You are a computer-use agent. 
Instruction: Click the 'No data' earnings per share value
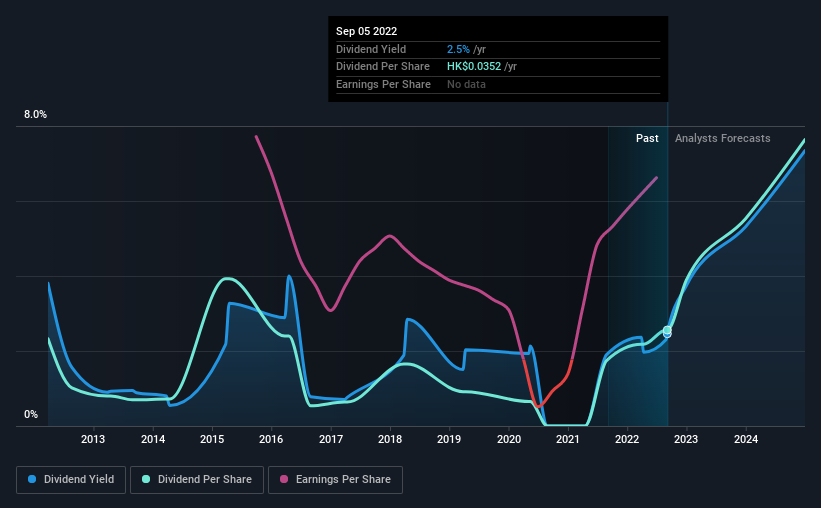point(466,84)
